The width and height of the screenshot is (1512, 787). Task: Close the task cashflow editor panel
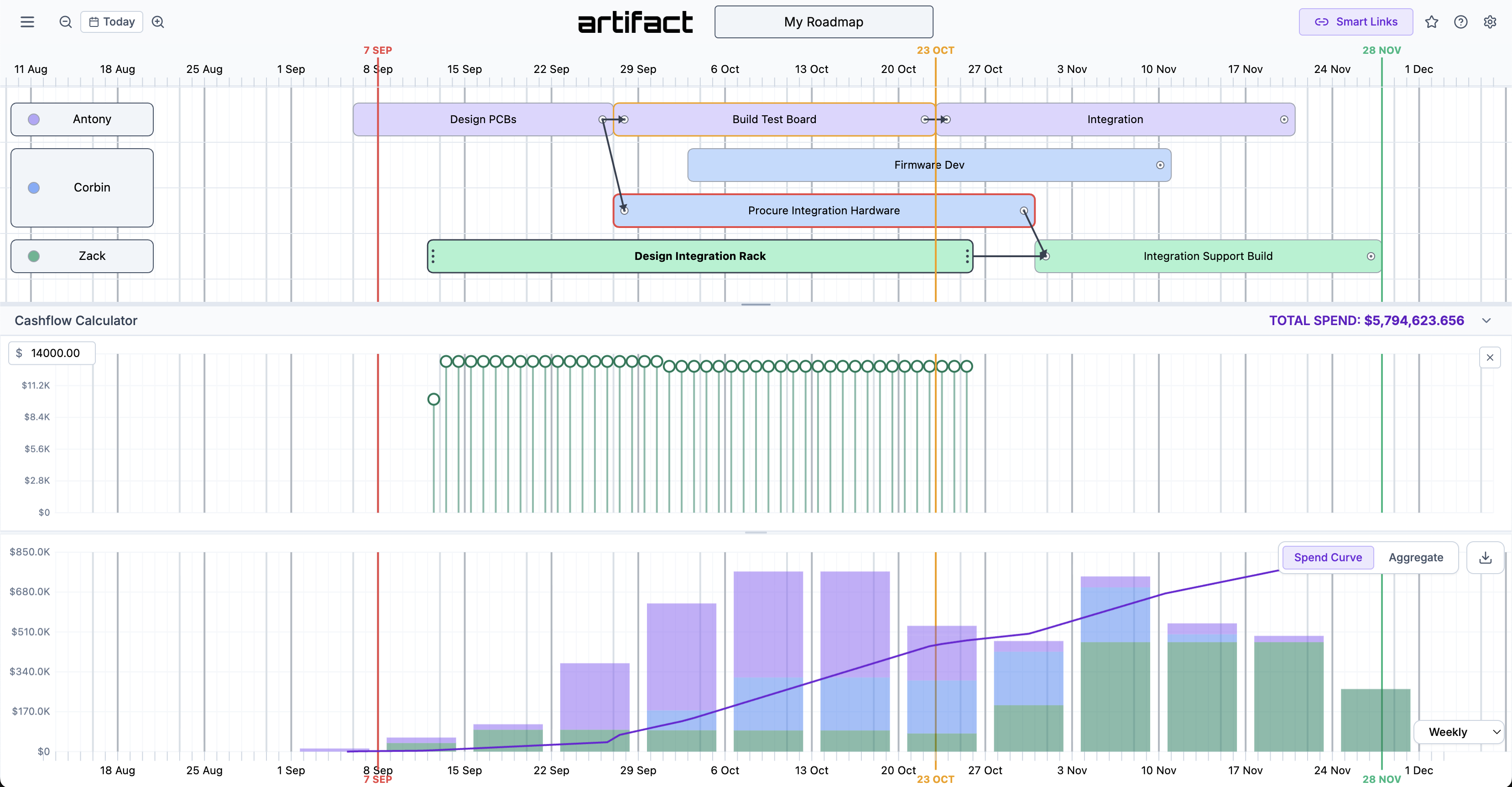(1490, 357)
